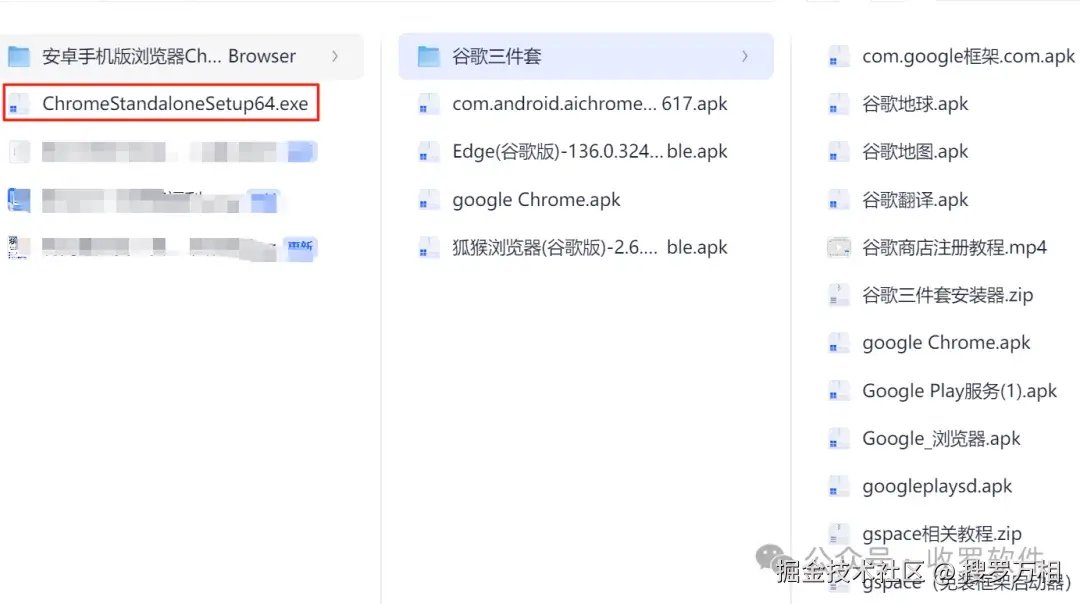Screen dimensions: 1080x604
Task: Select Google_浏览器.apk file
Action: pyautogui.click(x=951, y=439)
